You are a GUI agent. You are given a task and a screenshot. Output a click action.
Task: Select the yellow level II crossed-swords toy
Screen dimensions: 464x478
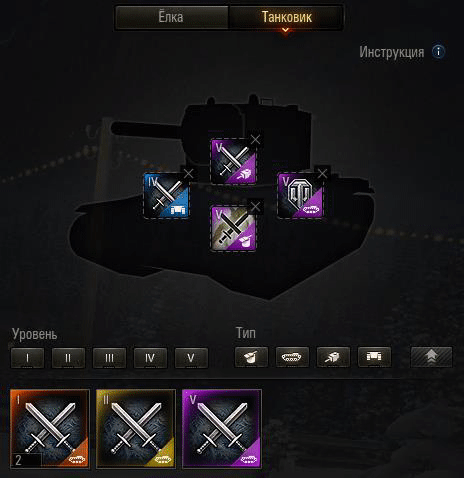136,429
